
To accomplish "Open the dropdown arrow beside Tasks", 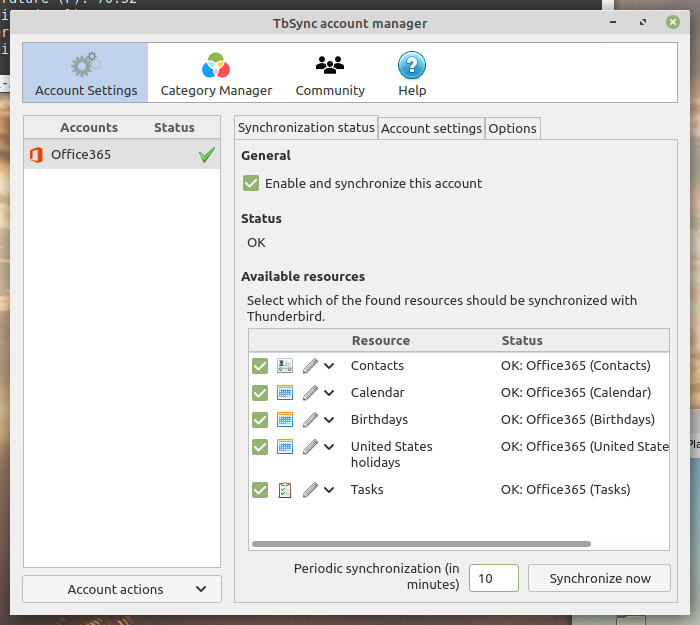I will click(329, 490).
